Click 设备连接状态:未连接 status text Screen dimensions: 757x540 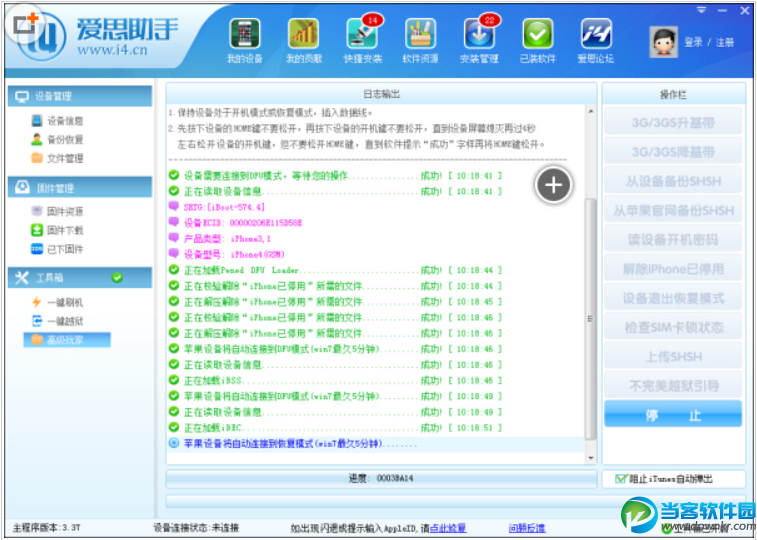tap(196, 528)
